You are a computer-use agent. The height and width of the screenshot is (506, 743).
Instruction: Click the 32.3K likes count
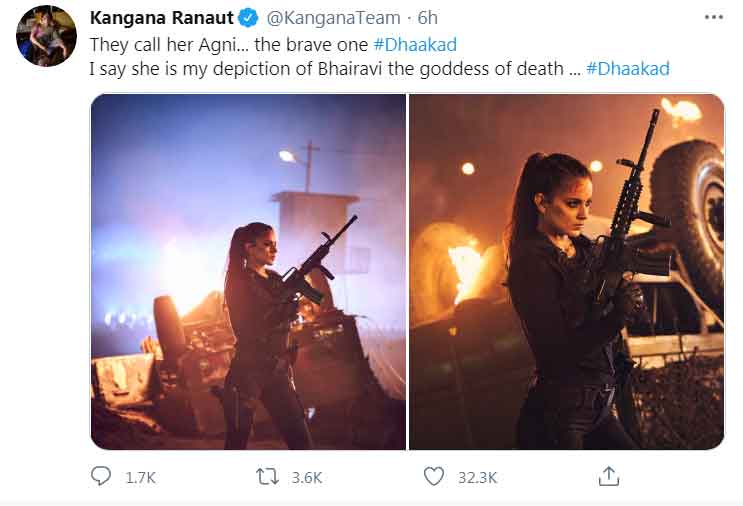click(478, 478)
